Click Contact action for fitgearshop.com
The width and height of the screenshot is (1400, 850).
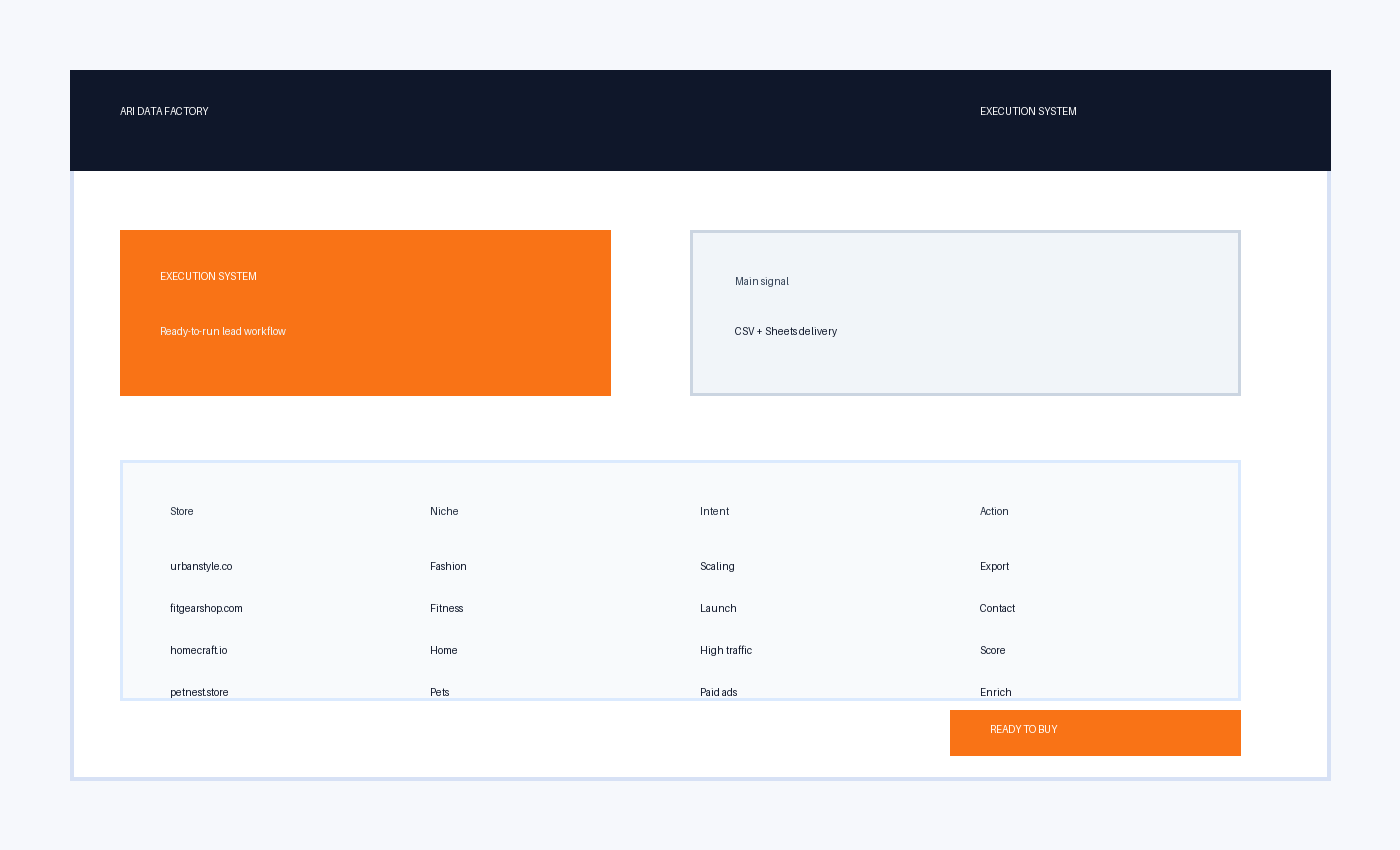pyautogui.click(x=997, y=608)
